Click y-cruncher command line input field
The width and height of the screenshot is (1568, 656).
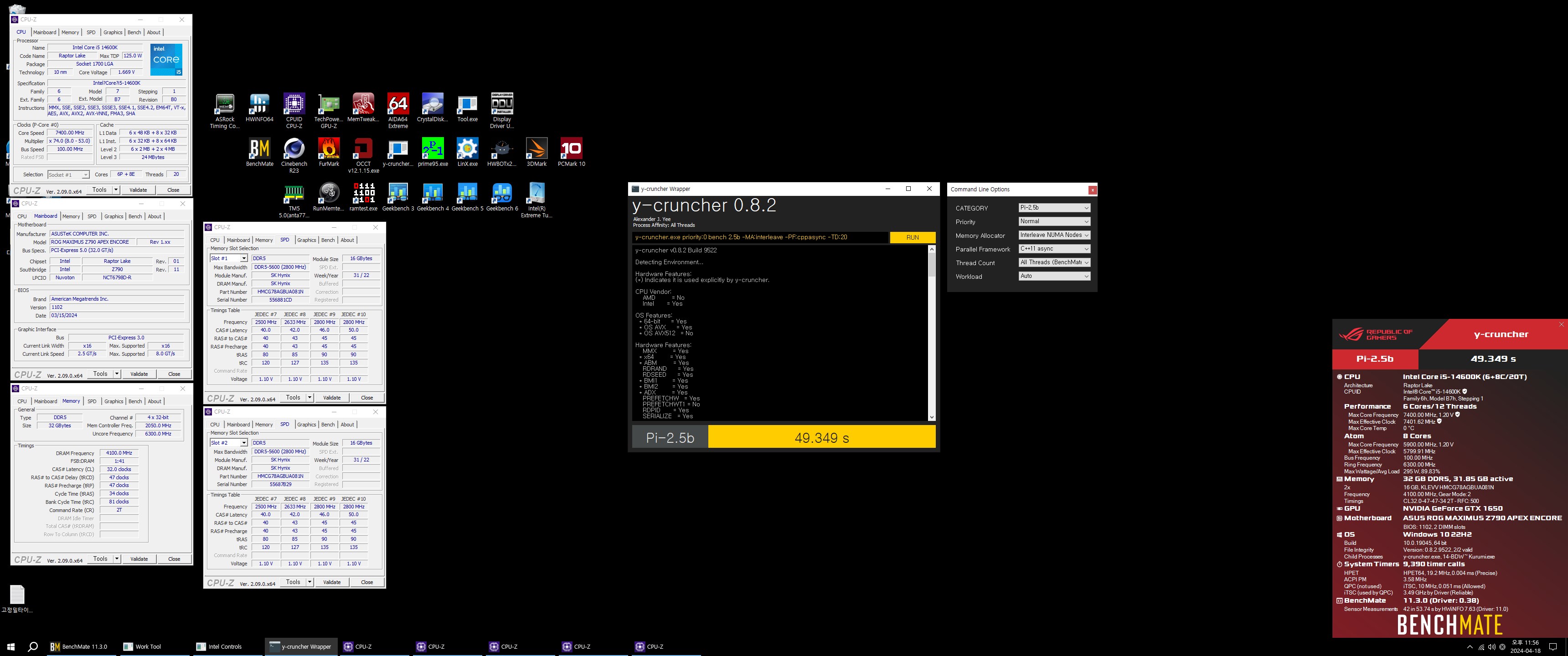pos(760,237)
